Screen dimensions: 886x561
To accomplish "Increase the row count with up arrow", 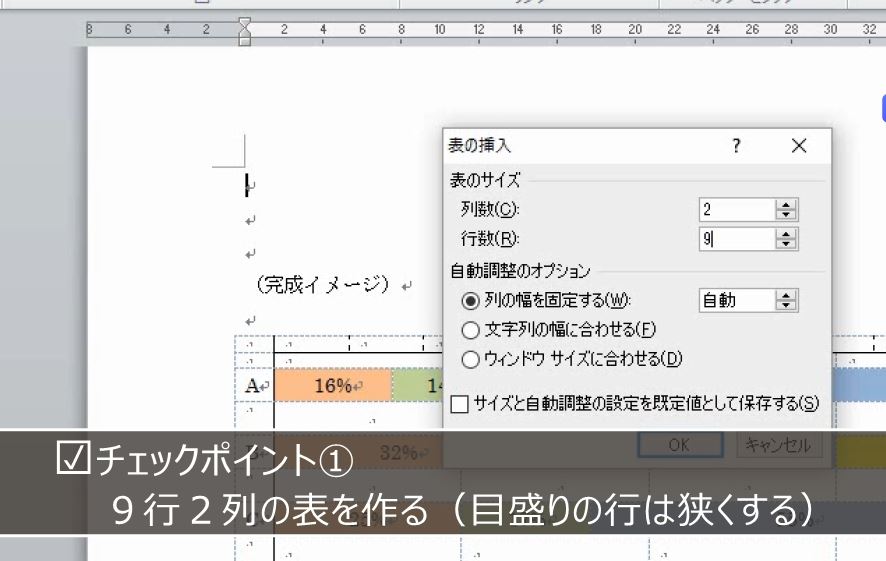I will [x=786, y=234].
